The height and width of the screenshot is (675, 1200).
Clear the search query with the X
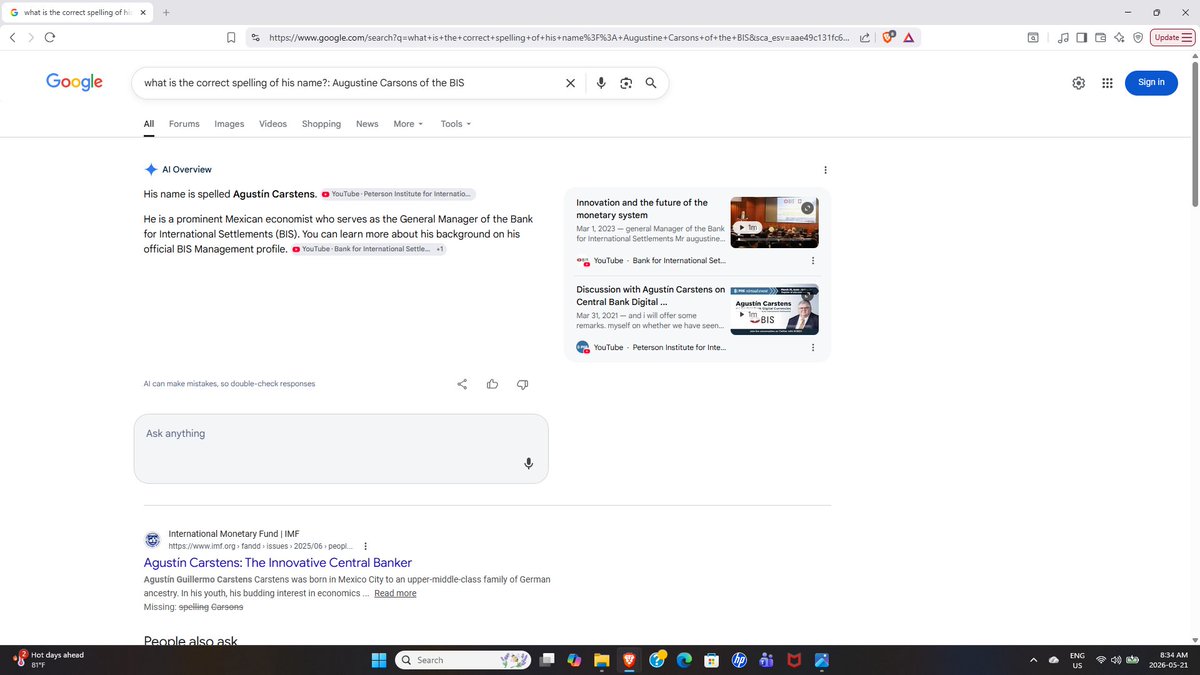pos(570,83)
